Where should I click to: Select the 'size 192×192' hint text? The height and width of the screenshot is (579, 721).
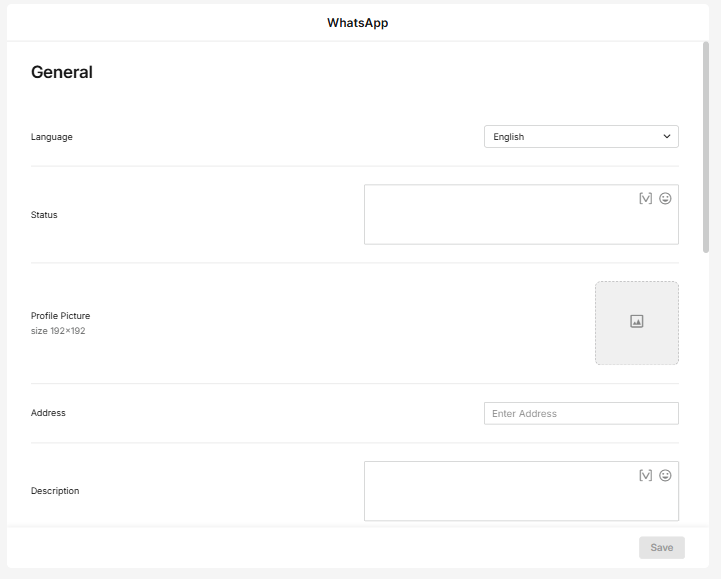[x=58, y=331]
